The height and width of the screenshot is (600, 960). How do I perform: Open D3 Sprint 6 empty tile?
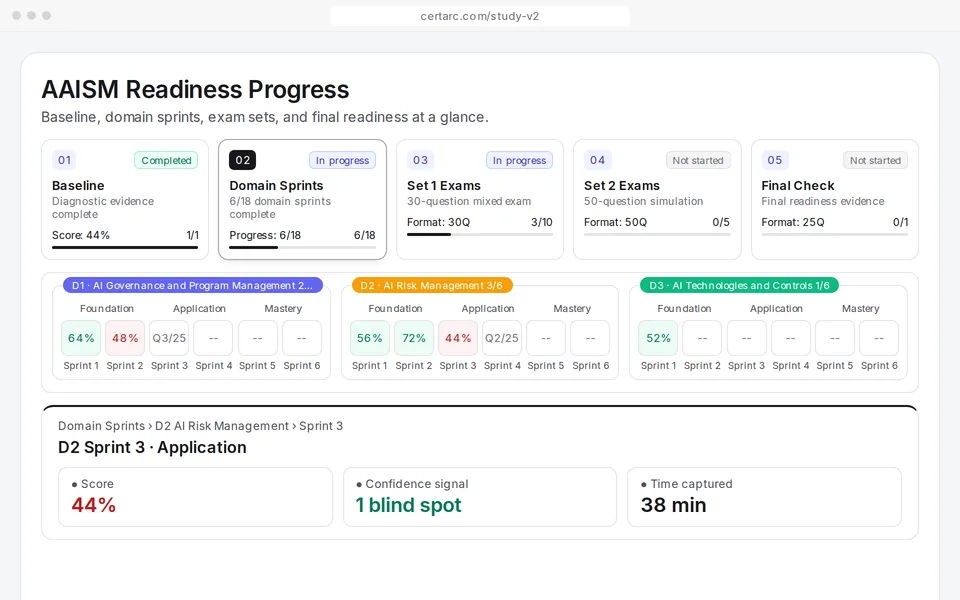pyautogui.click(x=879, y=338)
